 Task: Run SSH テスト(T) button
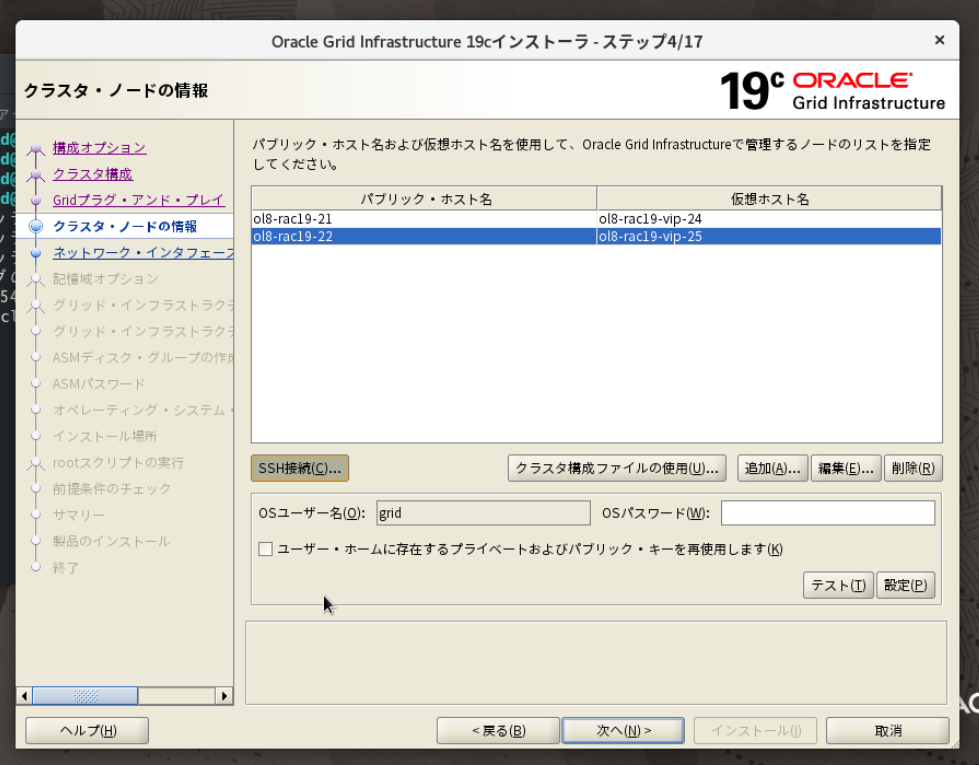click(x=838, y=585)
